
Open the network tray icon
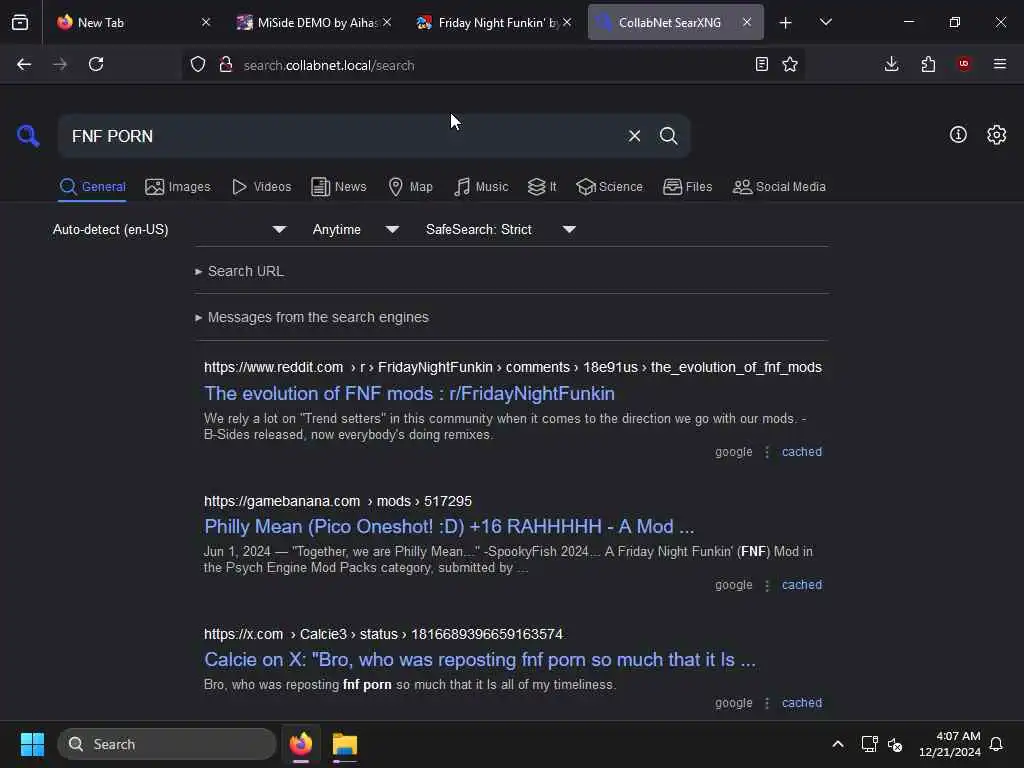(869, 744)
